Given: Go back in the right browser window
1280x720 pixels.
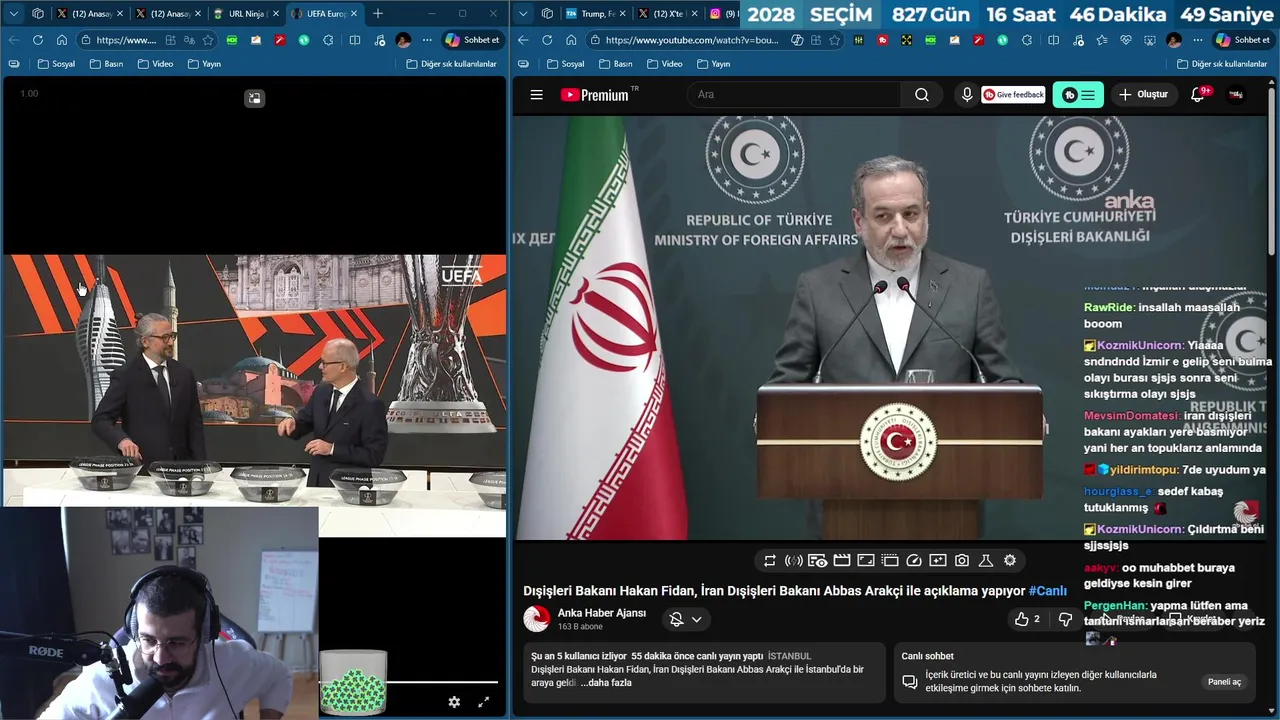Looking at the screenshot, I should click(523, 40).
